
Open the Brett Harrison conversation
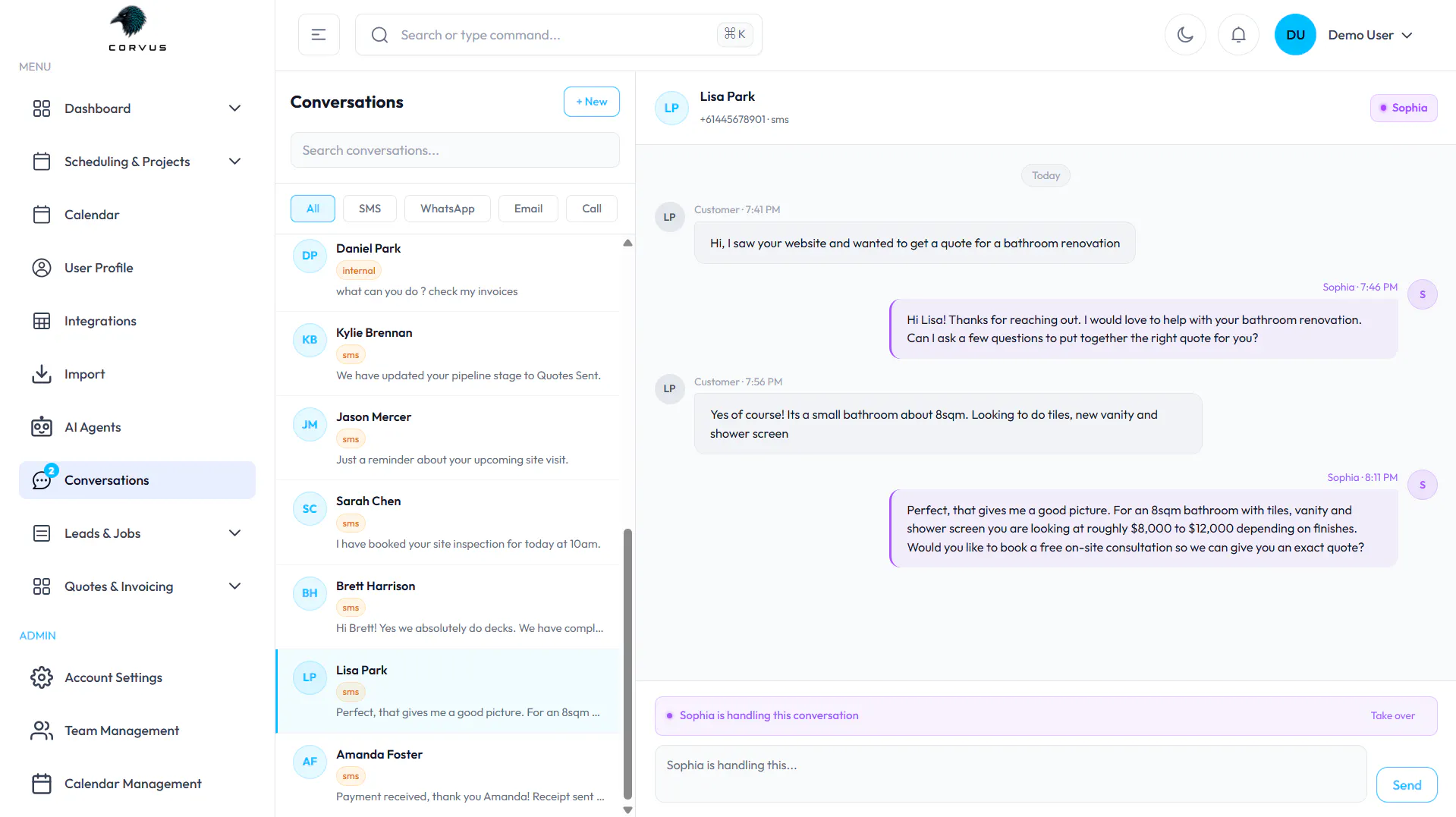448,607
